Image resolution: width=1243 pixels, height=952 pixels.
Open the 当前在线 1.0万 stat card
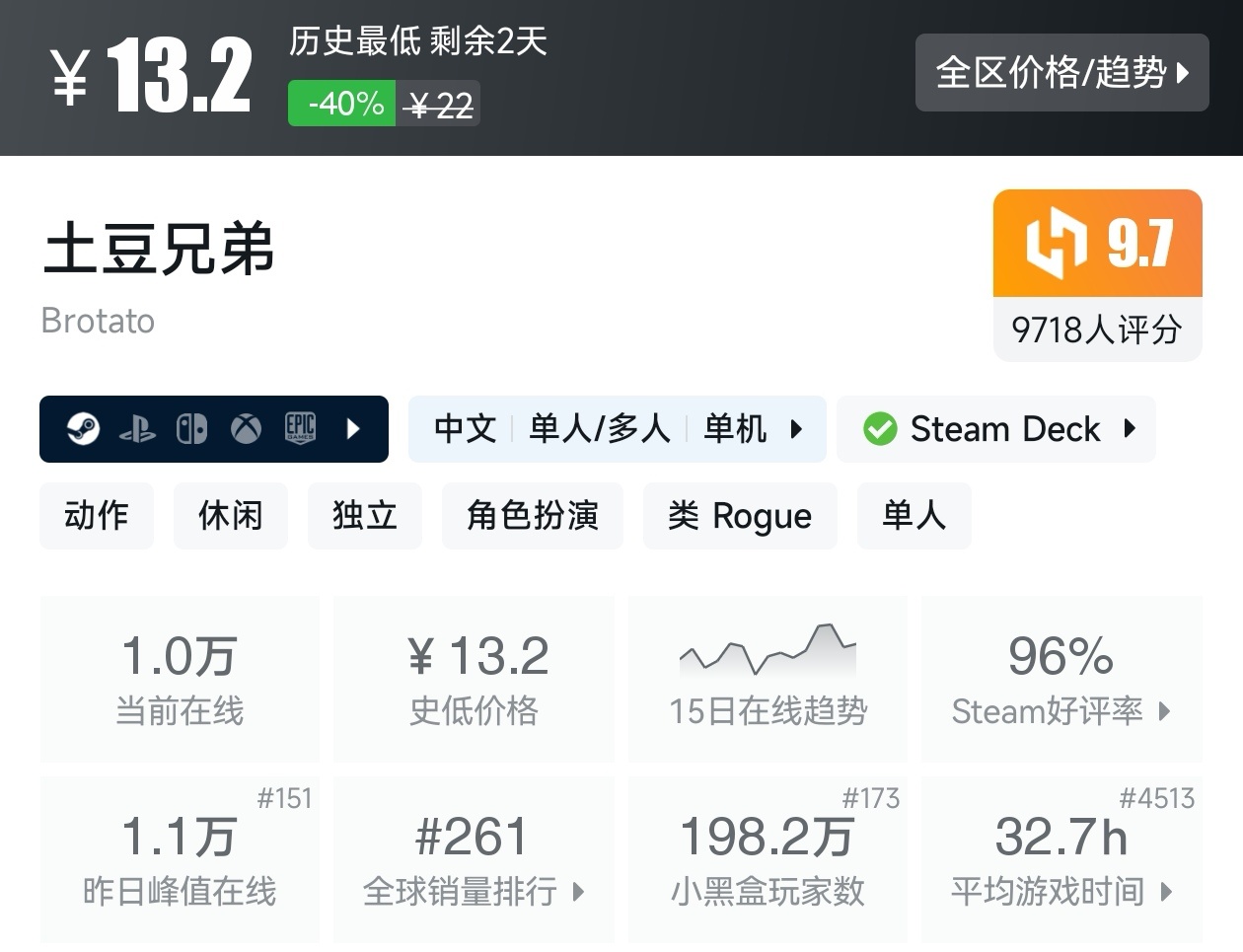pyautogui.click(x=180, y=679)
